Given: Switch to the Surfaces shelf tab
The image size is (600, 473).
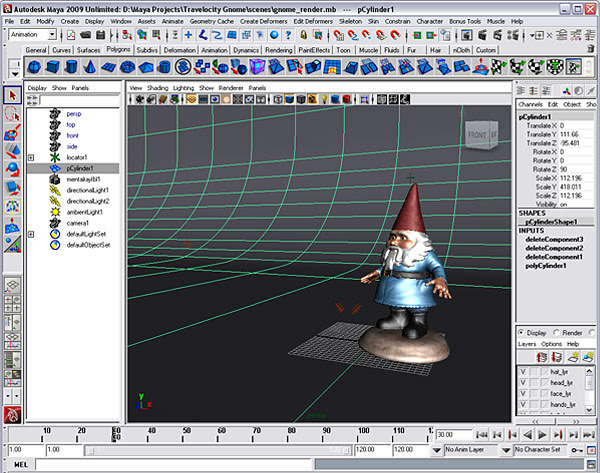Looking at the screenshot, I should point(88,50).
